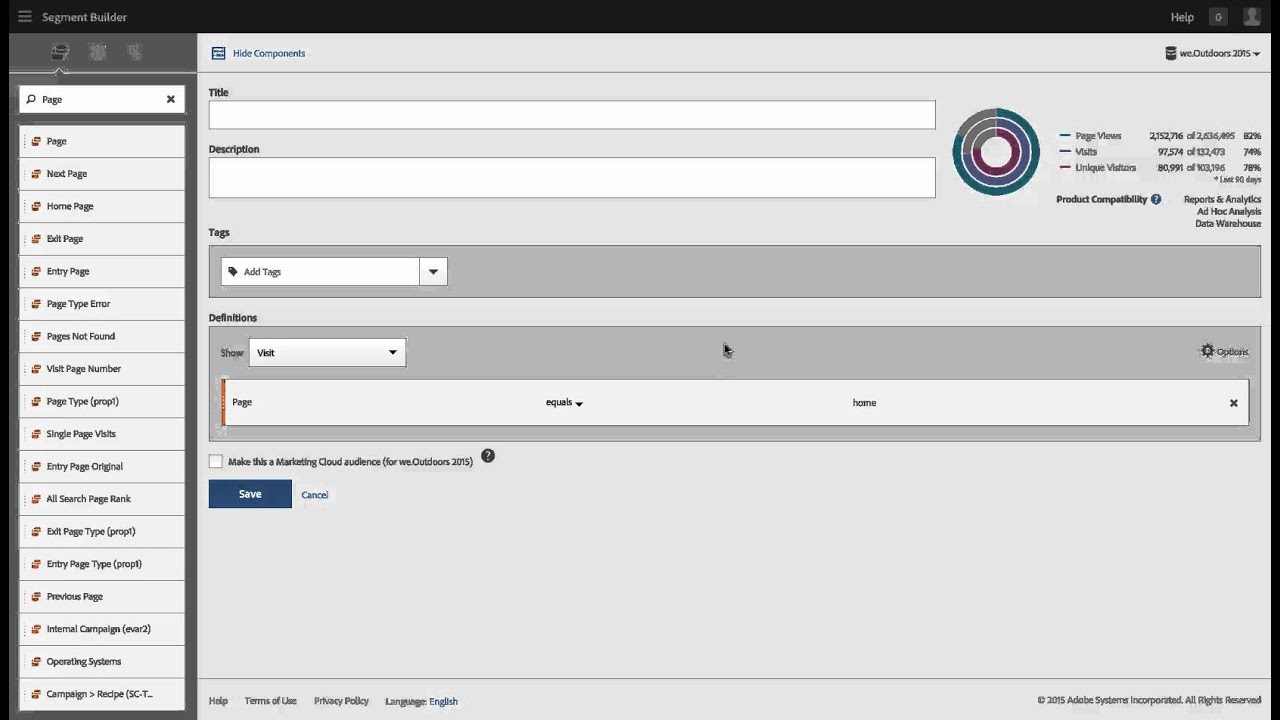
Task: Select Exit Page Type (prop1) component
Action: 102,531
